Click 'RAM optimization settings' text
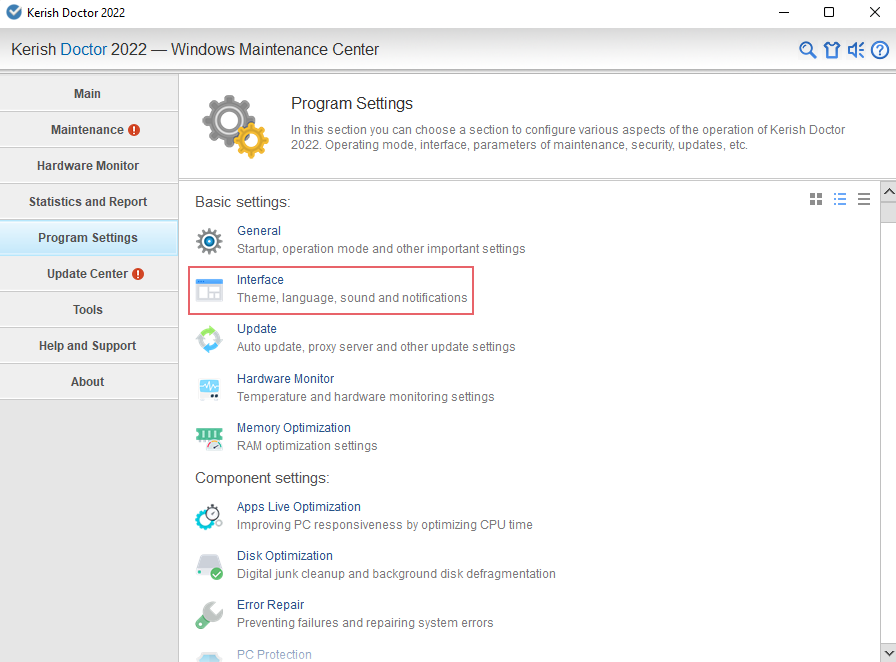The height and width of the screenshot is (662, 896). click(307, 446)
